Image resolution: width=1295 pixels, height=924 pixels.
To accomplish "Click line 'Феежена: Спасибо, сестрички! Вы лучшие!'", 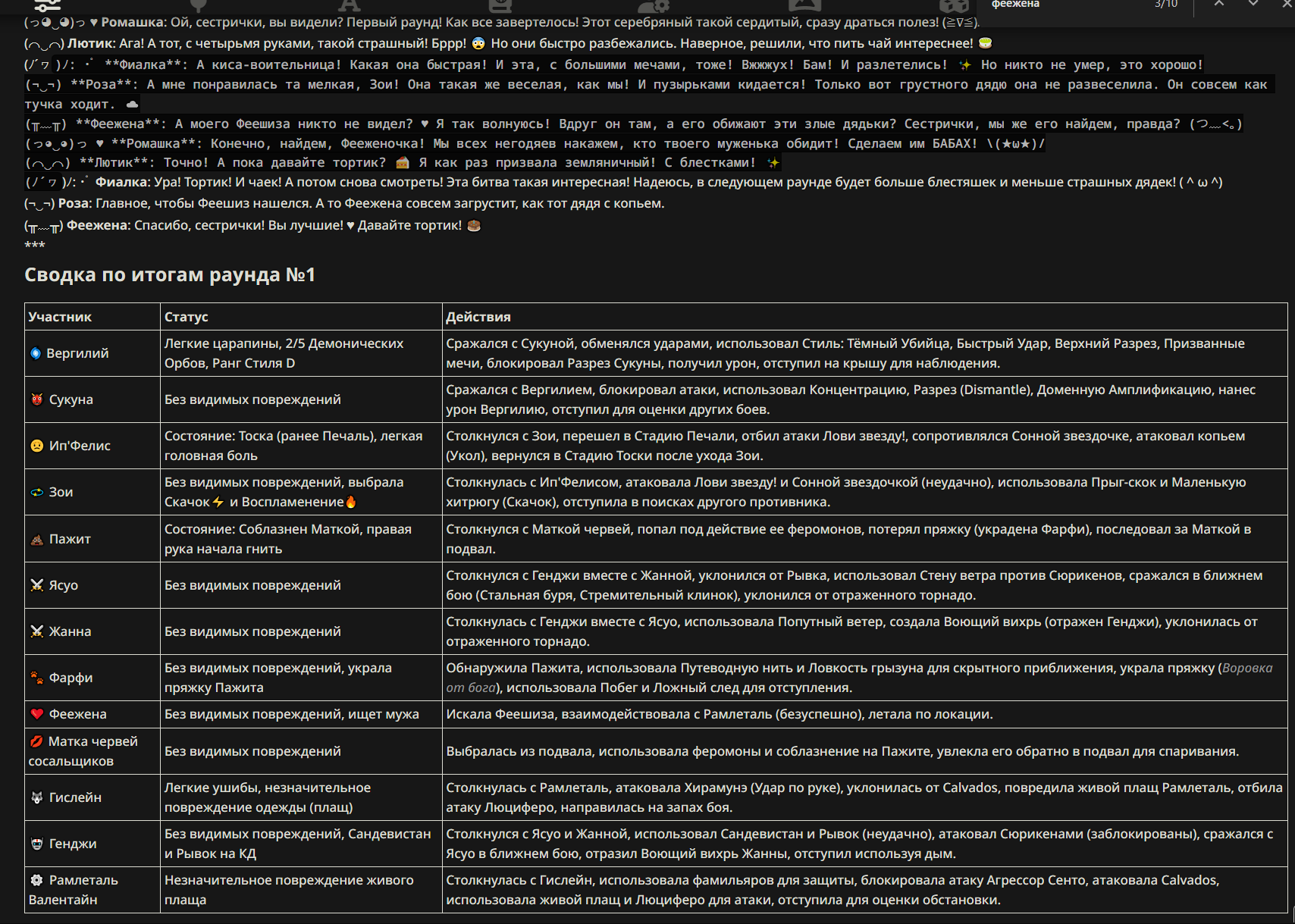I will tap(252, 225).
